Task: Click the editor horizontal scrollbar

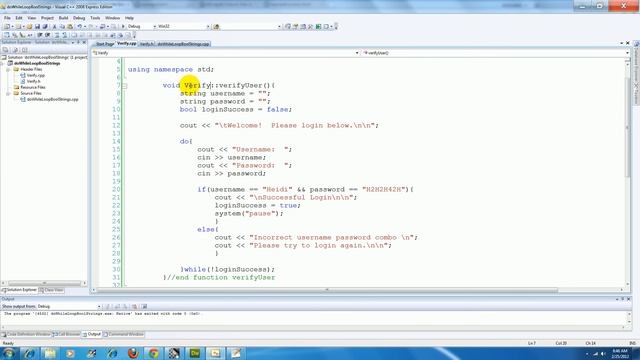Action: (327, 290)
